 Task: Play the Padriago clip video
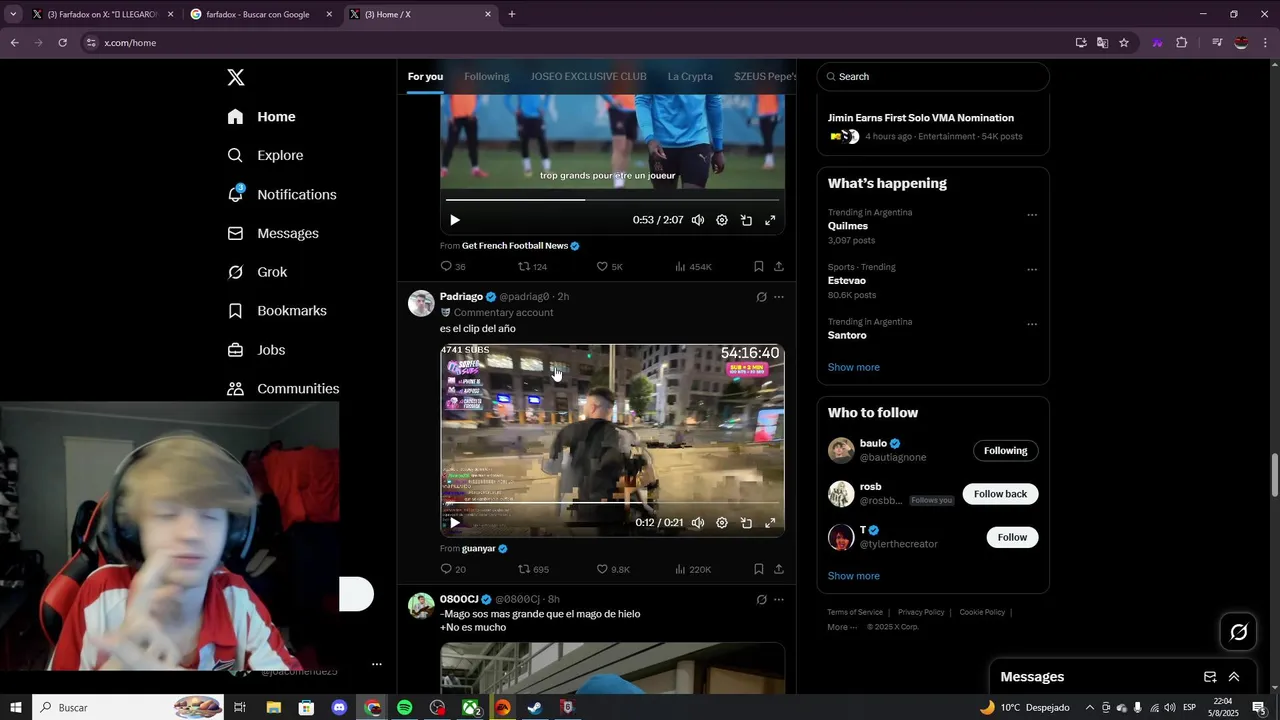coord(455,523)
